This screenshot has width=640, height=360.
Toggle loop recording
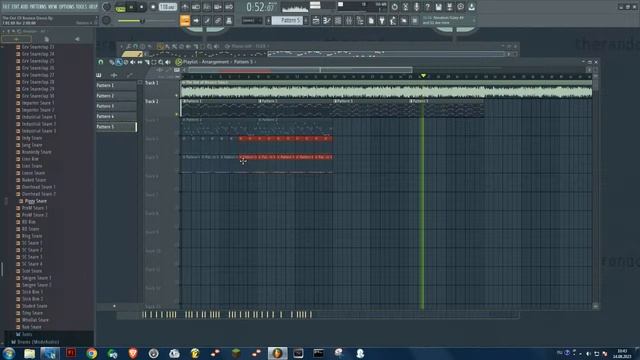click(x=229, y=7)
